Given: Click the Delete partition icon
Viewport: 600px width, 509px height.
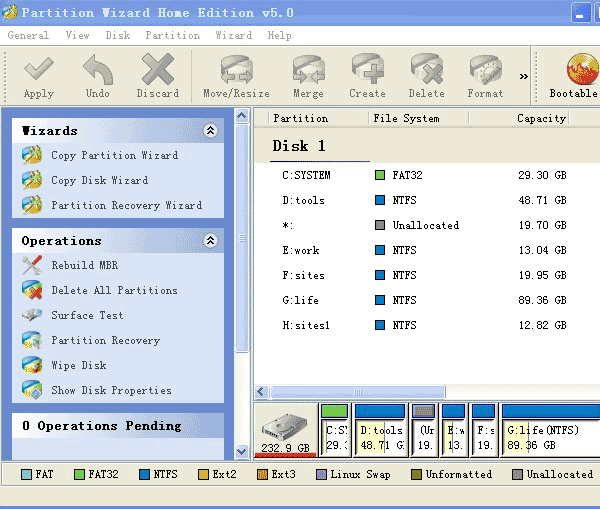Looking at the screenshot, I should (426, 69).
